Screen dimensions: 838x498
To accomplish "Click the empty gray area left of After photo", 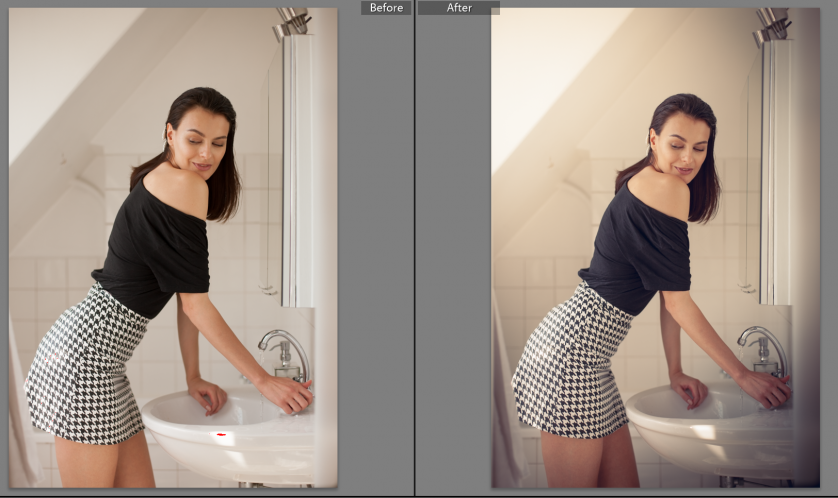I will pos(452,250).
